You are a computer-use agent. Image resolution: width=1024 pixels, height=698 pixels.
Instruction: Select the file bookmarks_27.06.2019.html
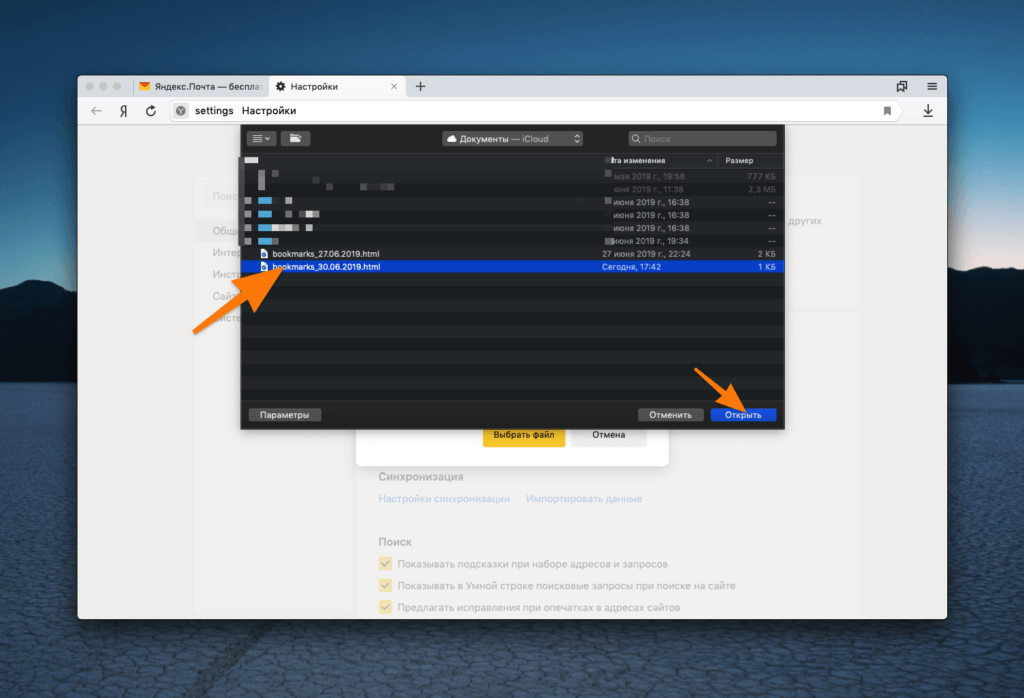[x=512, y=254]
